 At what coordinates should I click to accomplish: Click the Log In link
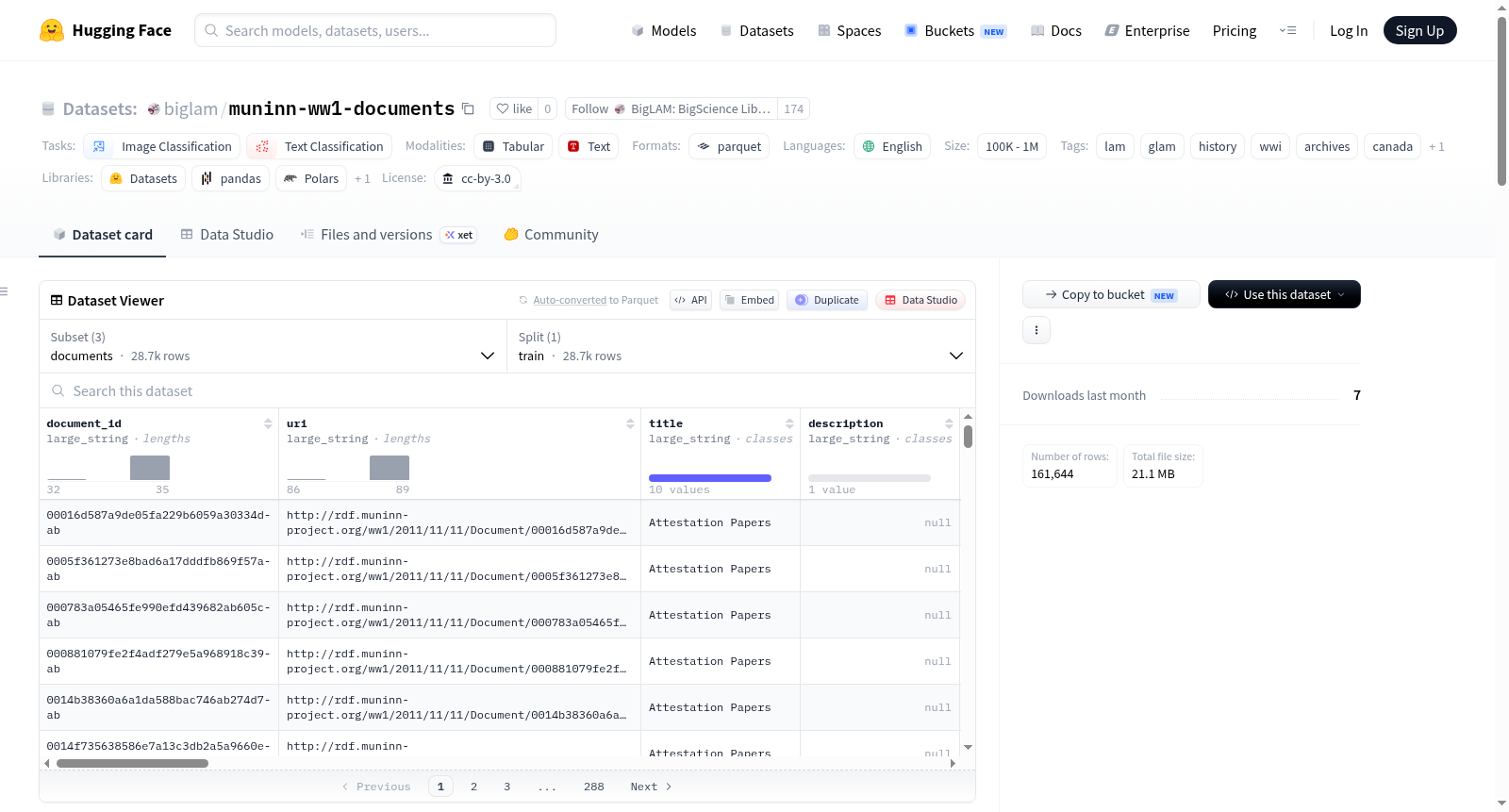[1349, 30]
